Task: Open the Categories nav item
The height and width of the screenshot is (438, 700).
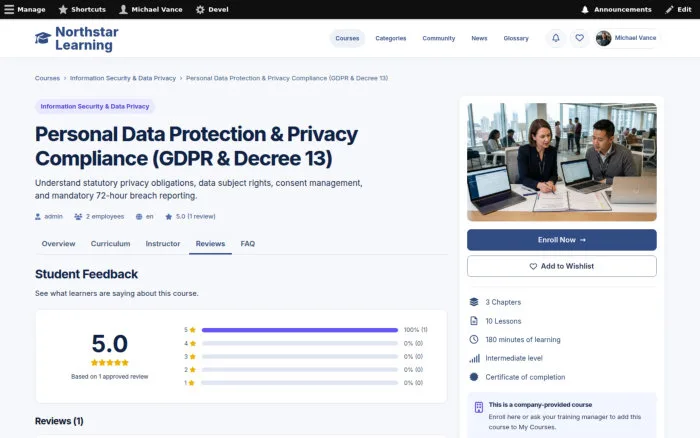Action: 391,38
